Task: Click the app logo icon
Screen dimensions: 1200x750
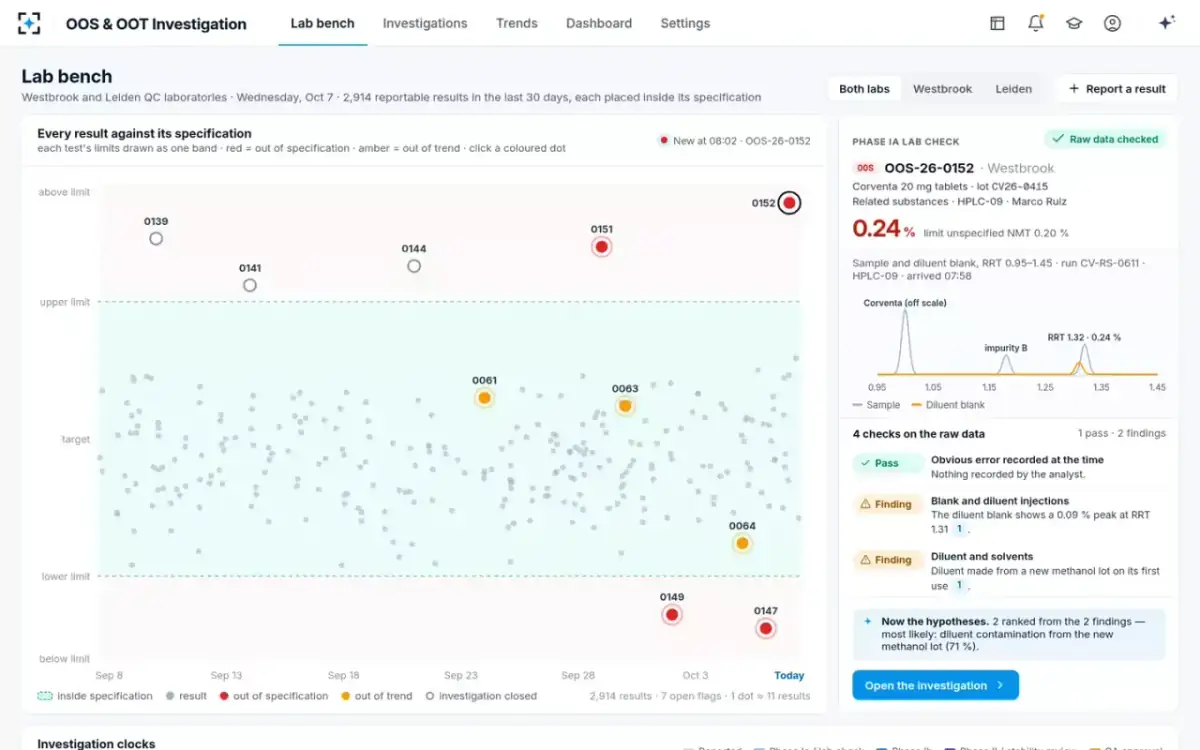Action: pos(29,23)
